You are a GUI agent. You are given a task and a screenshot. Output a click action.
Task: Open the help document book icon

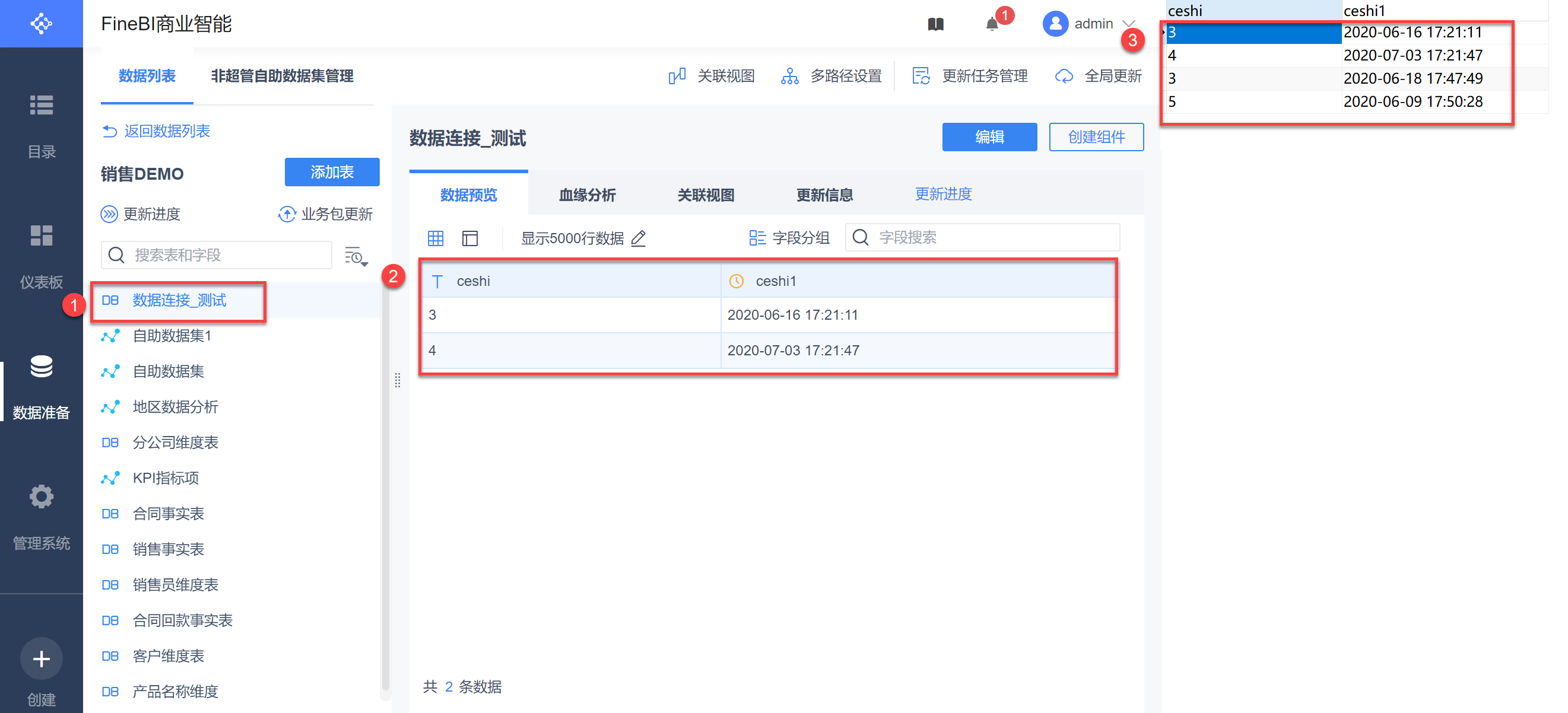(935, 24)
